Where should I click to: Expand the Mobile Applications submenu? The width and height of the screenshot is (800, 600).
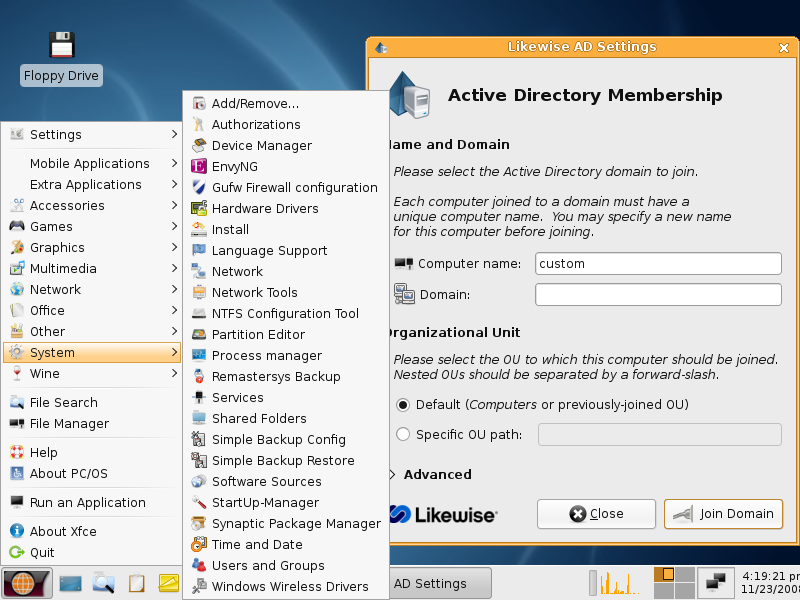92,163
